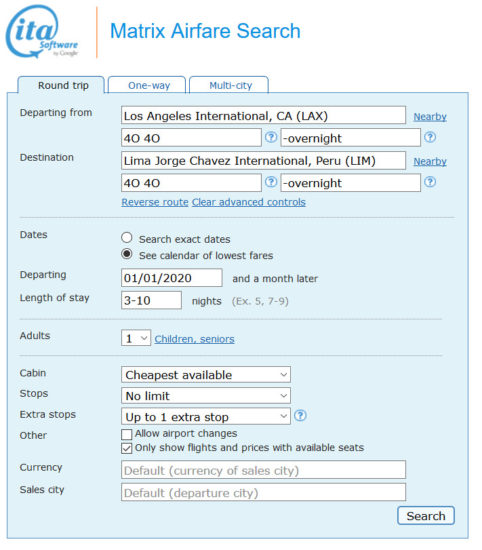This screenshot has width=482, height=550.
Task: Click help icon next to Extra stops
Action: point(300,416)
